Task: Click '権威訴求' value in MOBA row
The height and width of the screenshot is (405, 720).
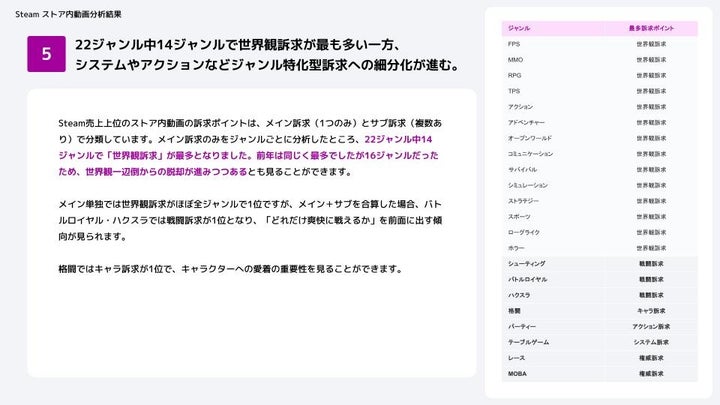Action: [651, 374]
